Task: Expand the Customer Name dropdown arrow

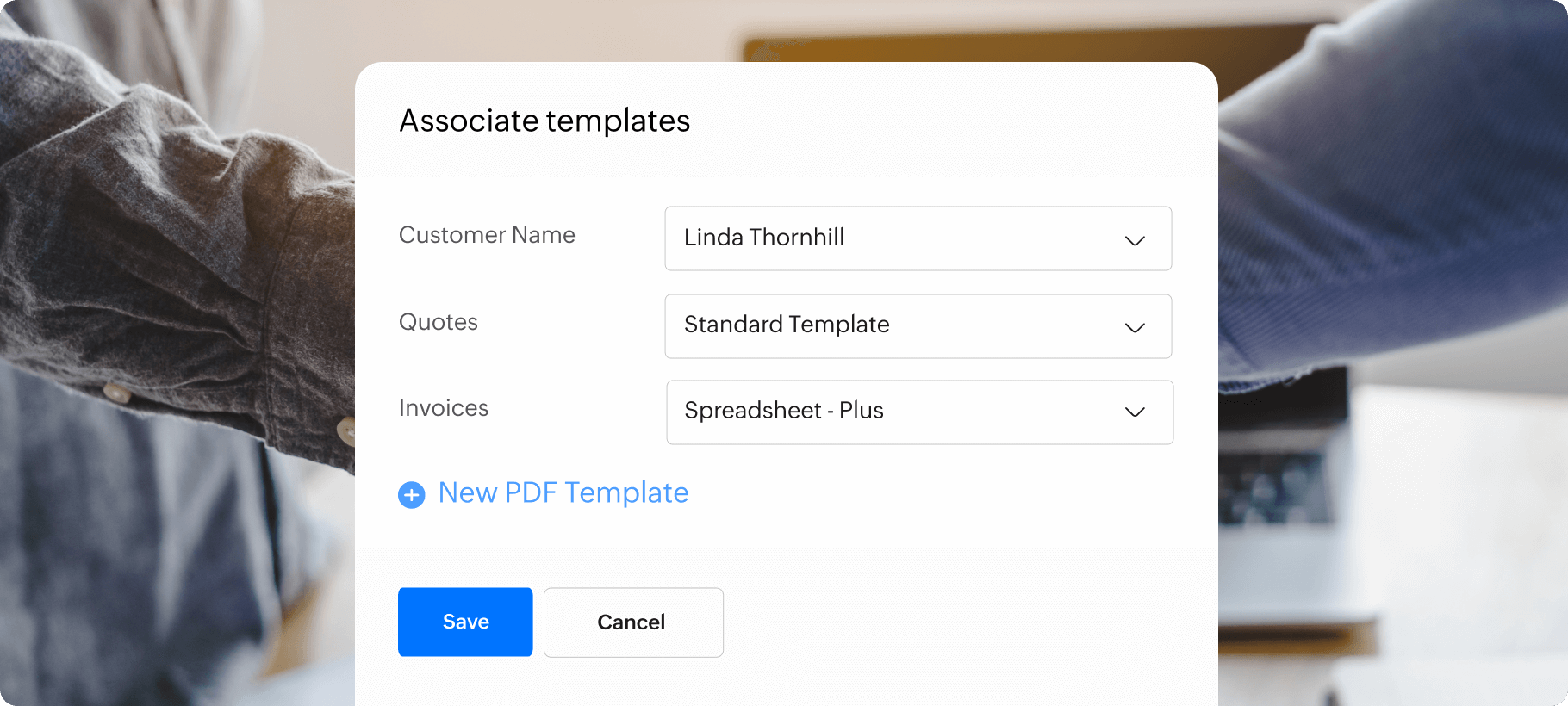Action: (1135, 240)
